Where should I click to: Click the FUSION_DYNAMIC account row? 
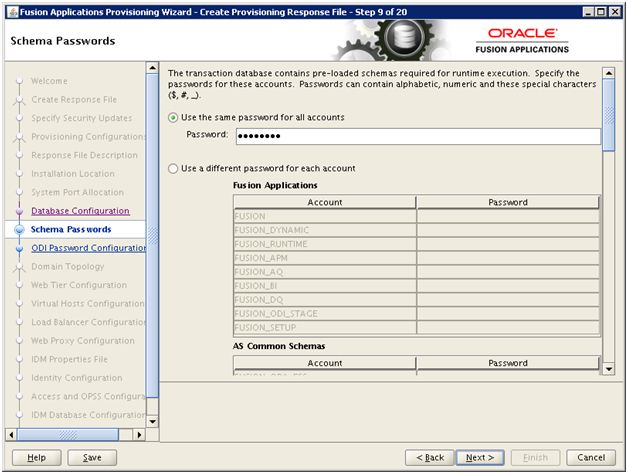[x=416, y=230]
